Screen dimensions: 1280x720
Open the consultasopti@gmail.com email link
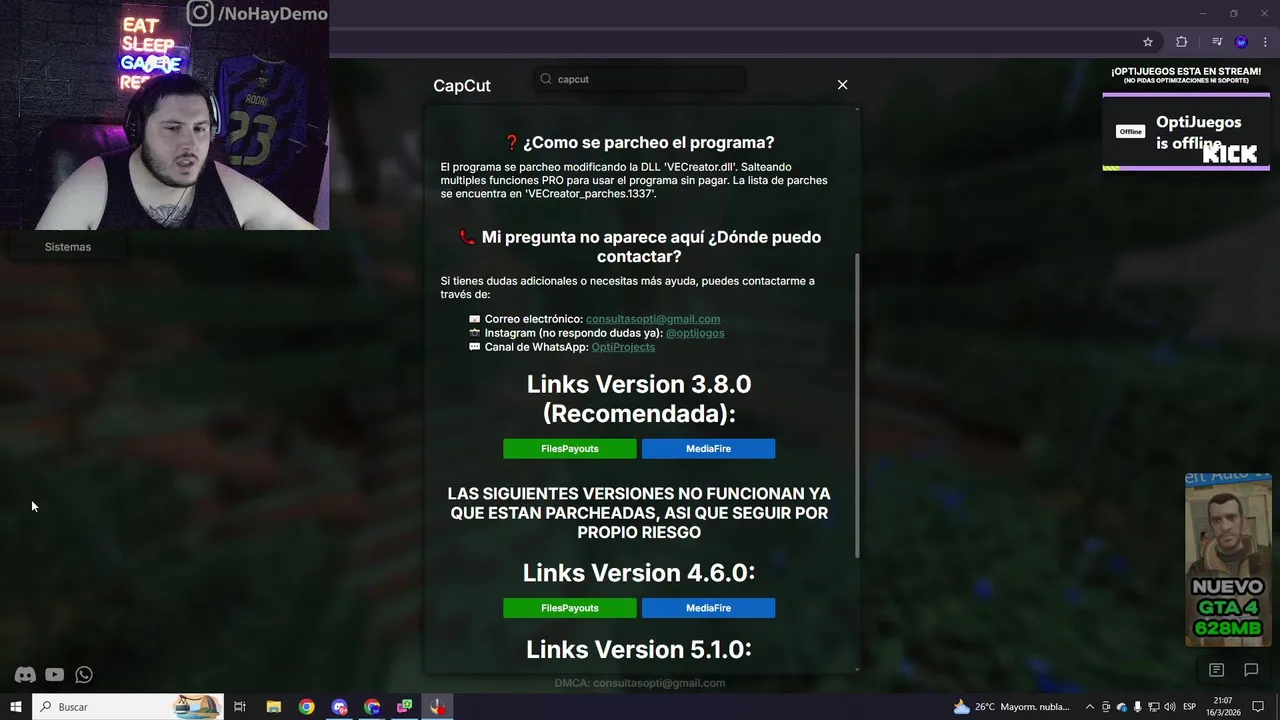[653, 319]
